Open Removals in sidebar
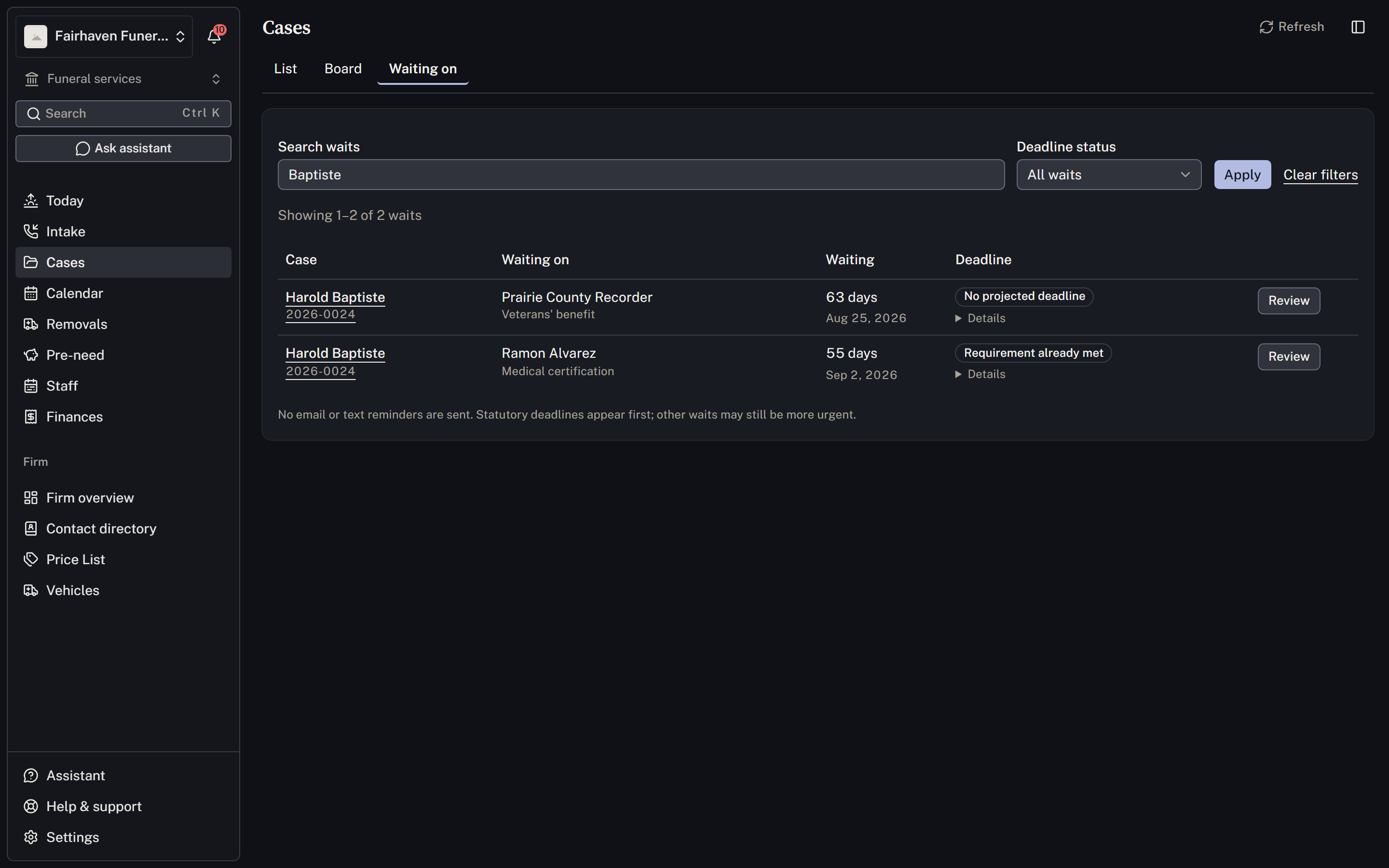Image resolution: width=1389 pixels, height=868 pixels. point(123,325)
